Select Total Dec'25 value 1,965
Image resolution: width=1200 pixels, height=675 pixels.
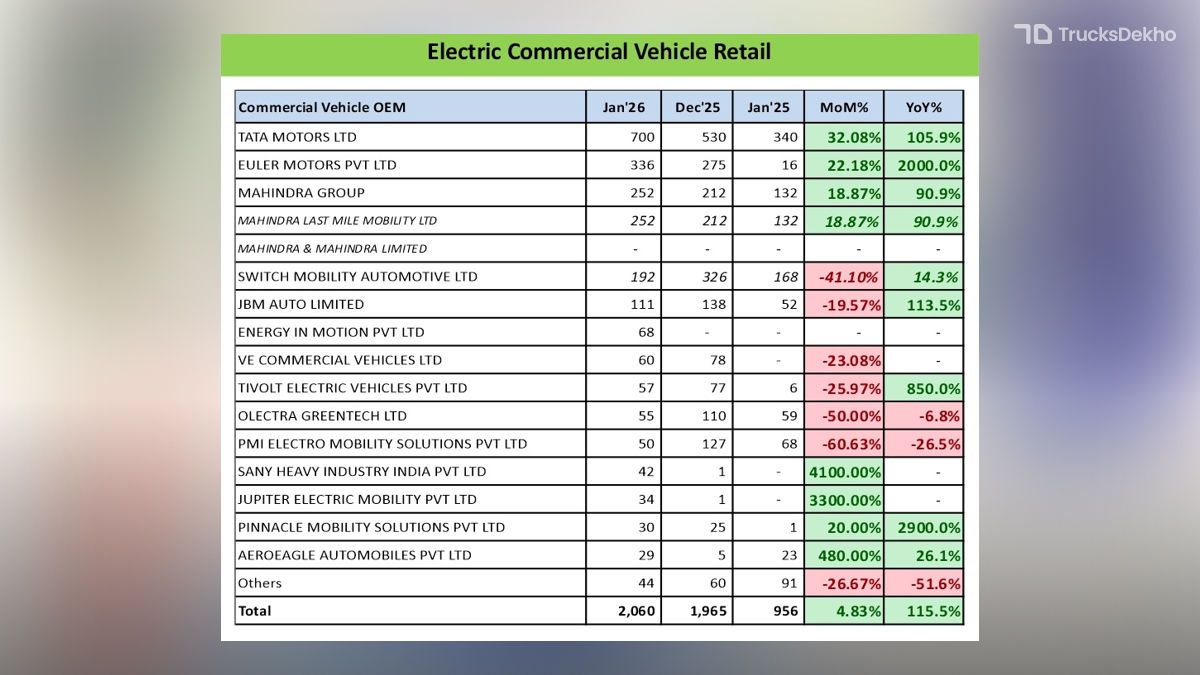click(707, 611)
